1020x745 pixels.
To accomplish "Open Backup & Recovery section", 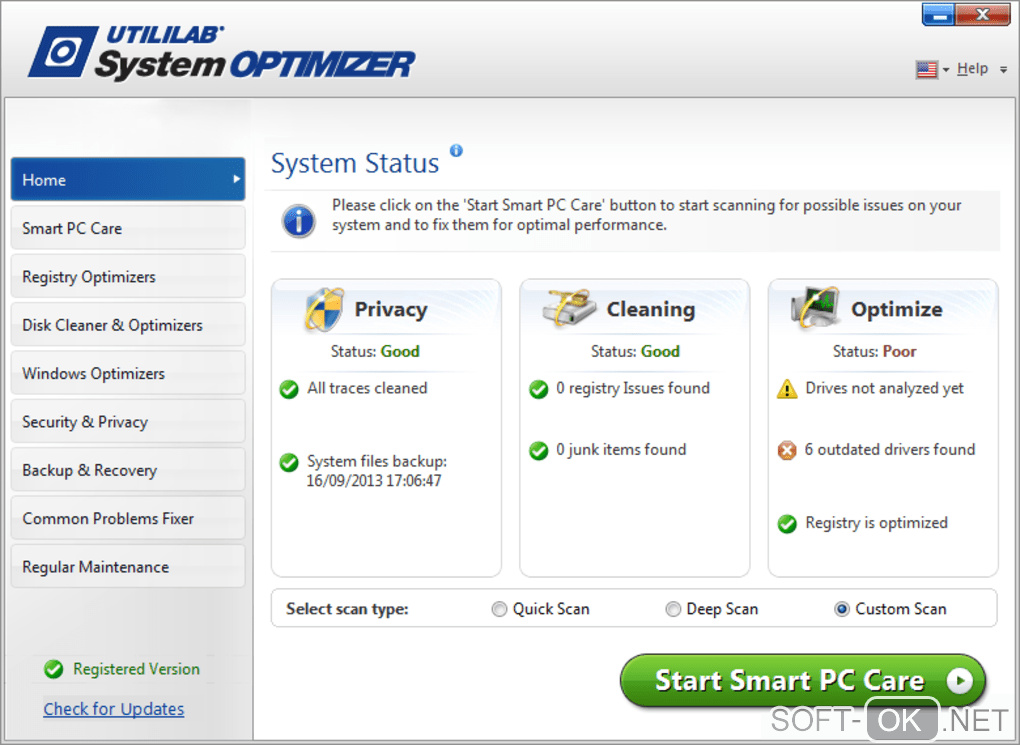I will (x=128, y=469).
